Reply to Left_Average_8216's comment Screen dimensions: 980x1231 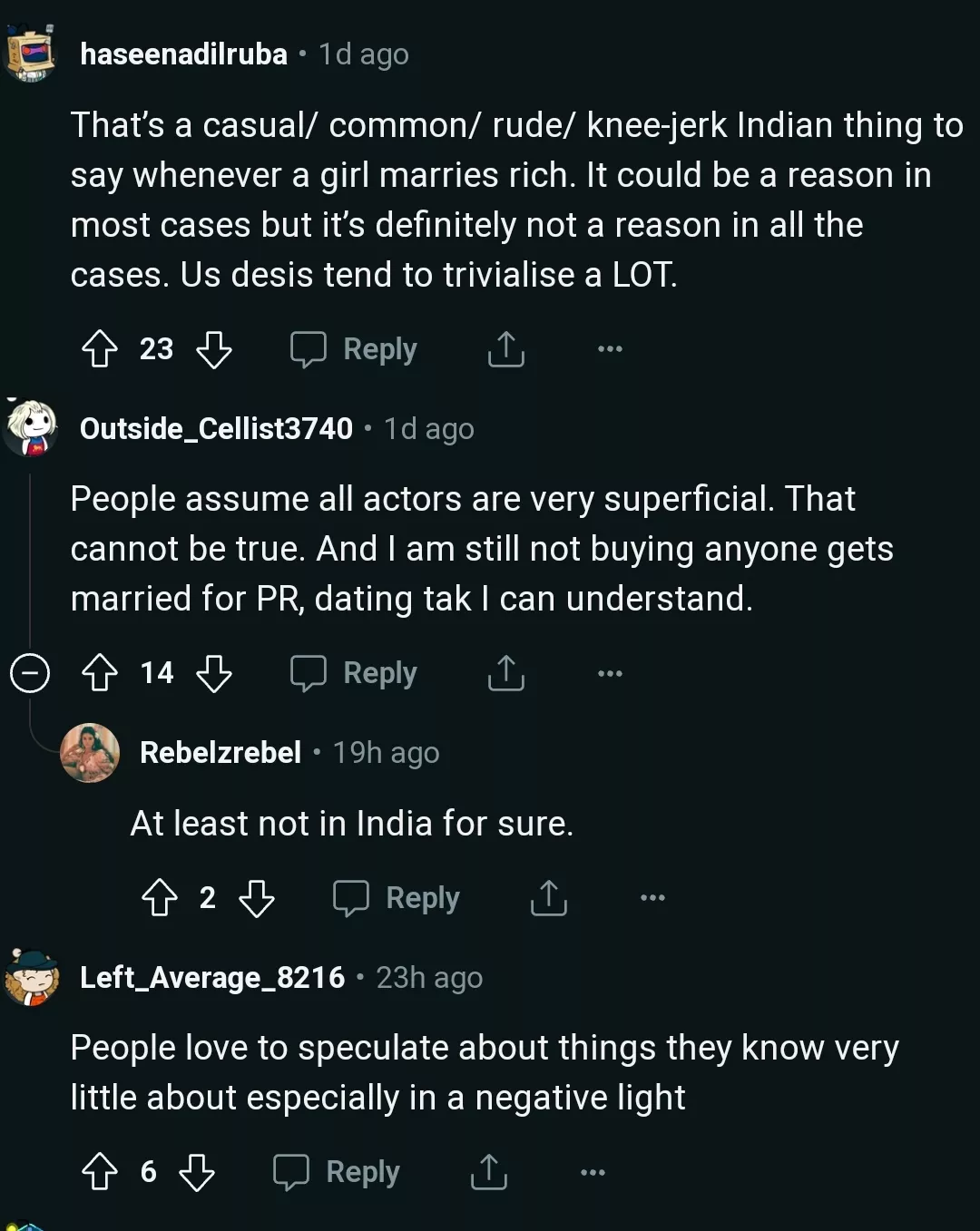pos(335,1171)
